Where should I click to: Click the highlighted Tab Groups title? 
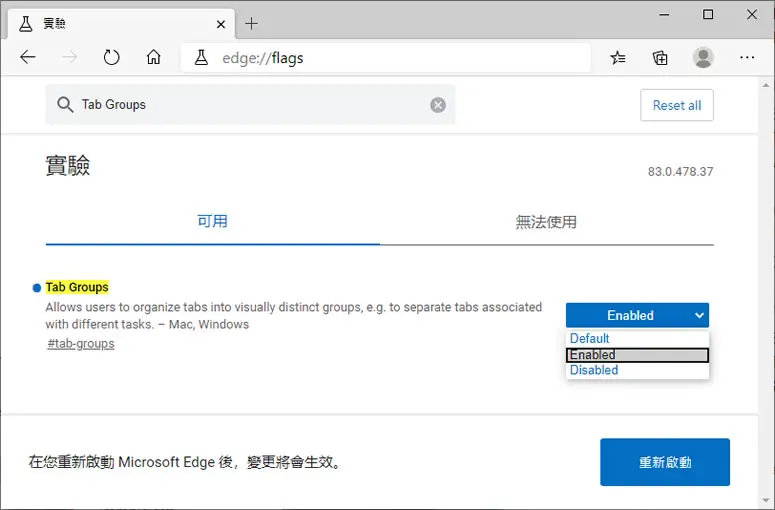pos(77,287)
